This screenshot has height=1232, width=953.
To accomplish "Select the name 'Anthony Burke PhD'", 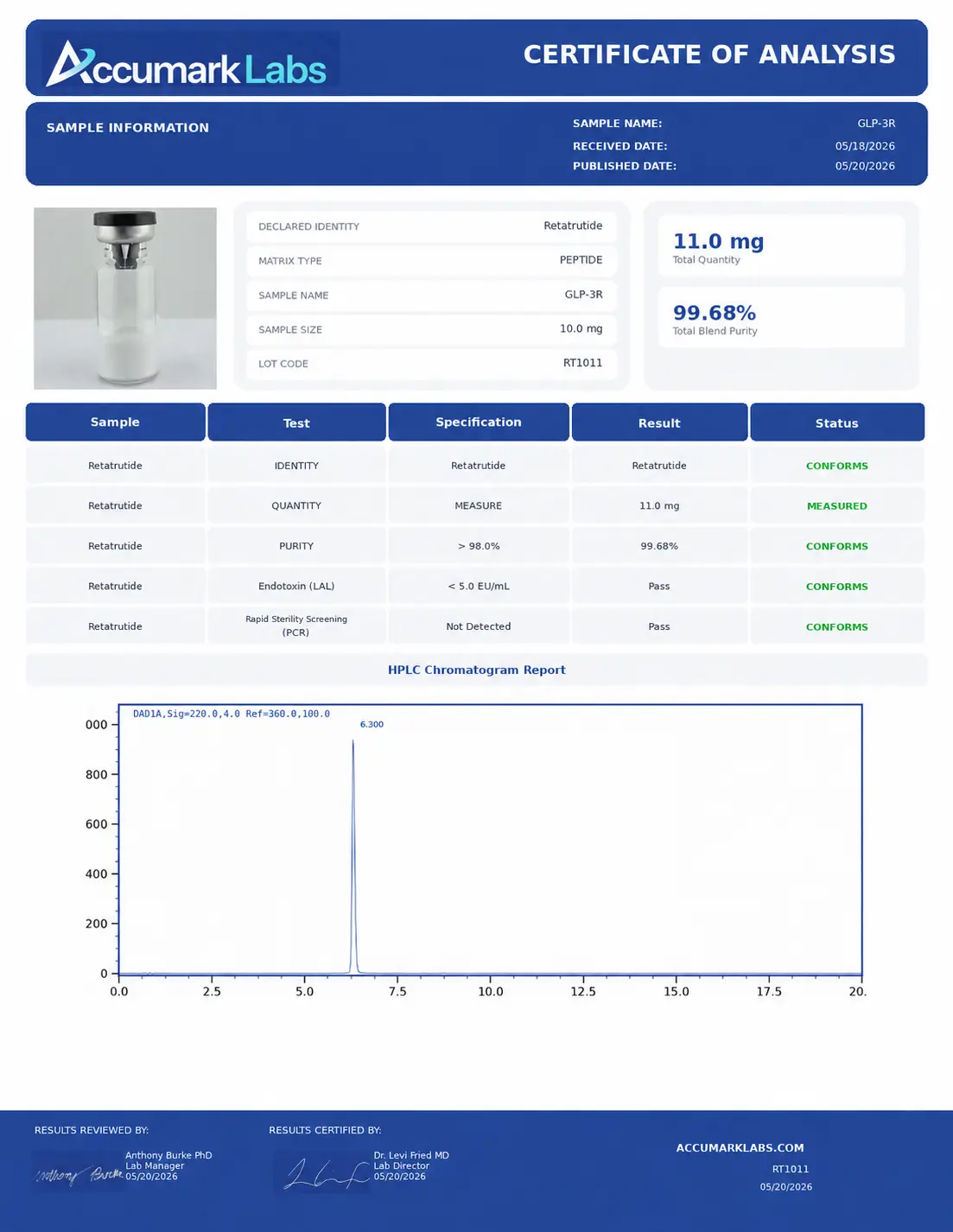I will coord(168,1155).
